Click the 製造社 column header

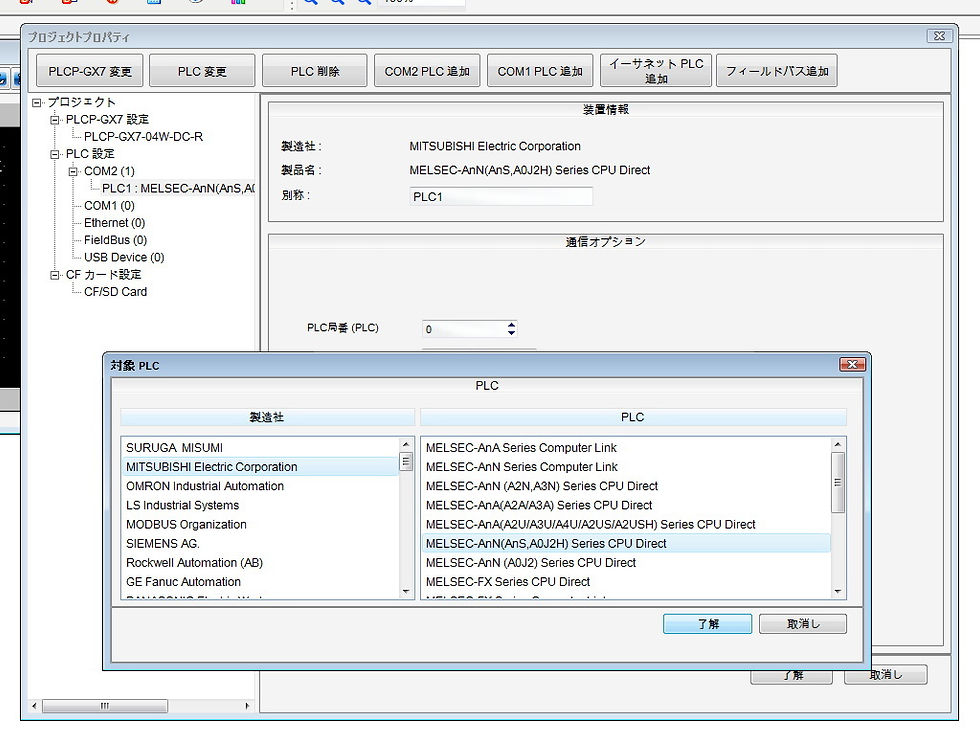tap(267, 417)
